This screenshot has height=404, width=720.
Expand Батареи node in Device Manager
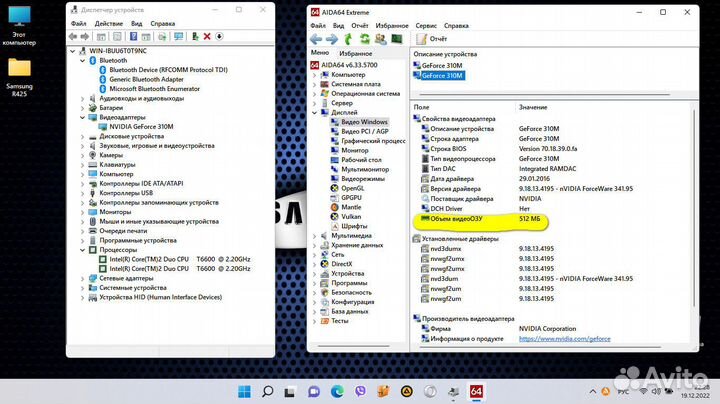pyautogui.click(x=83, y=108)
